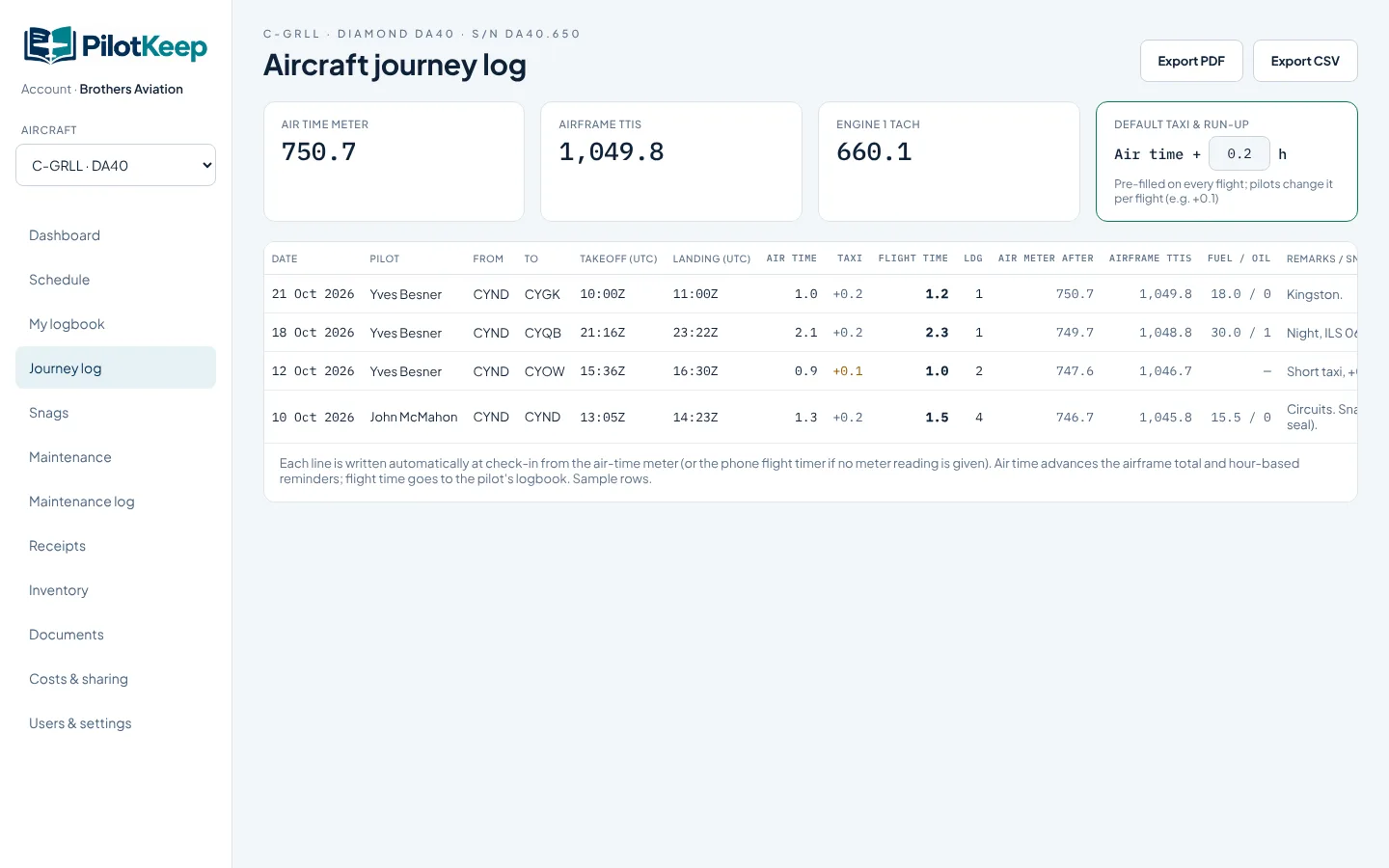Open the Snags page
This screenshot has height=868, width=1389.
(116, 413)
